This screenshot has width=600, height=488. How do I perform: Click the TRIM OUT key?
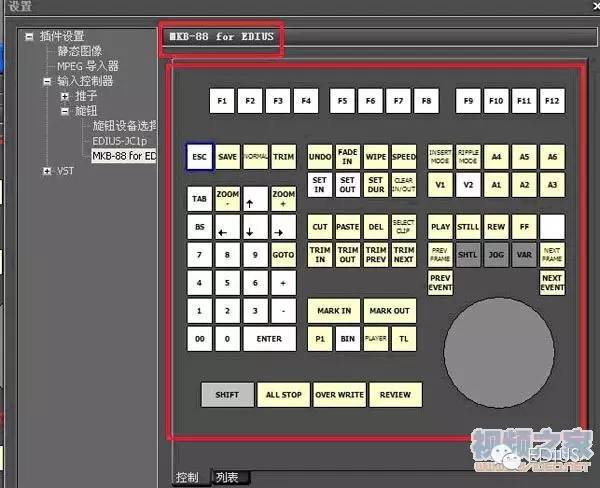348,255
